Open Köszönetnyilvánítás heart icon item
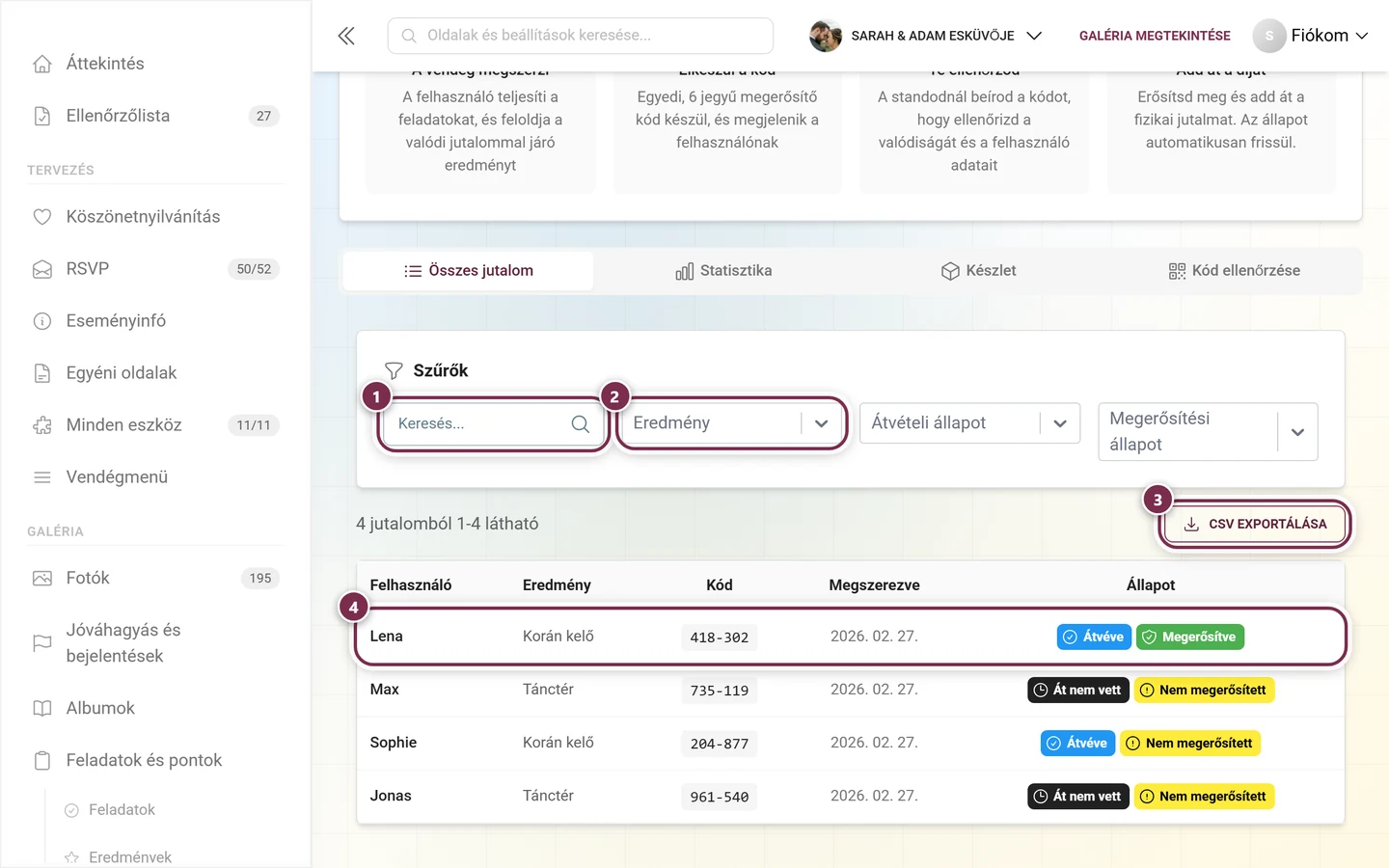Viewport: 1389px width, 868px height. click(42, 217)
